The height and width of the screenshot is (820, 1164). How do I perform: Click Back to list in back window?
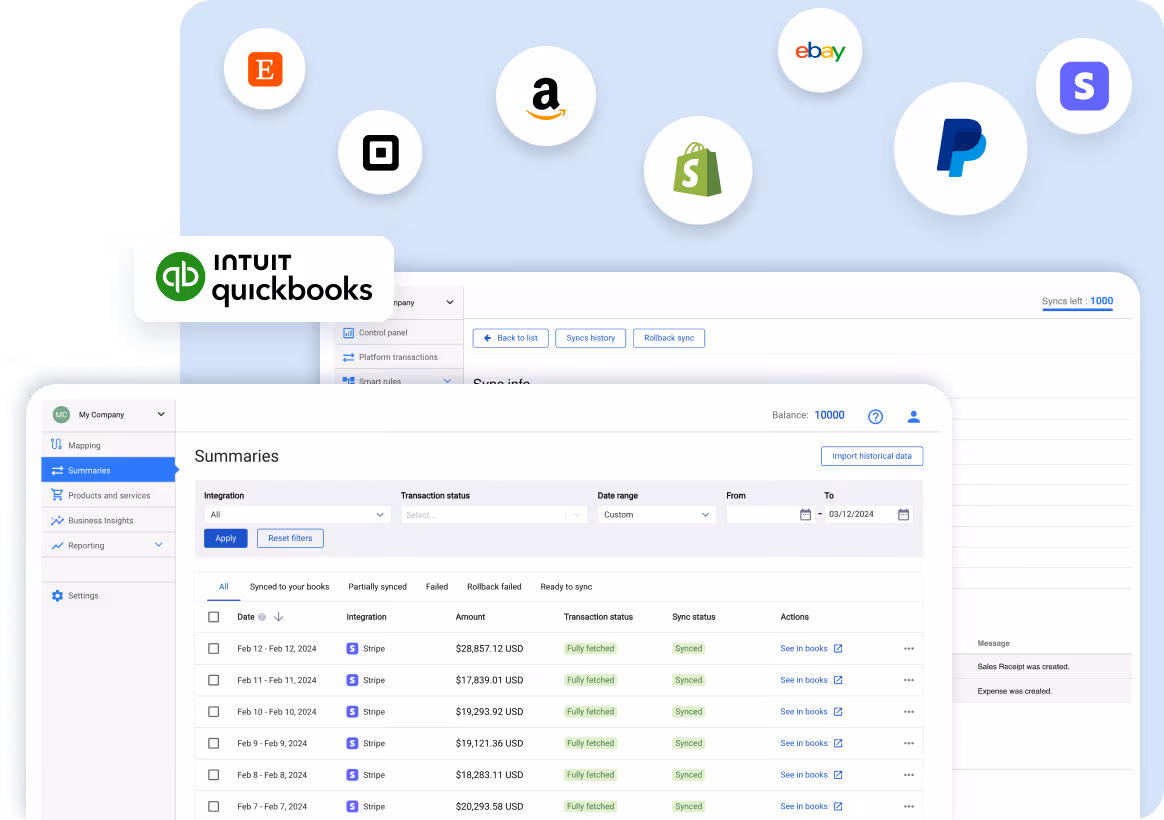click(x=511, y=338)
